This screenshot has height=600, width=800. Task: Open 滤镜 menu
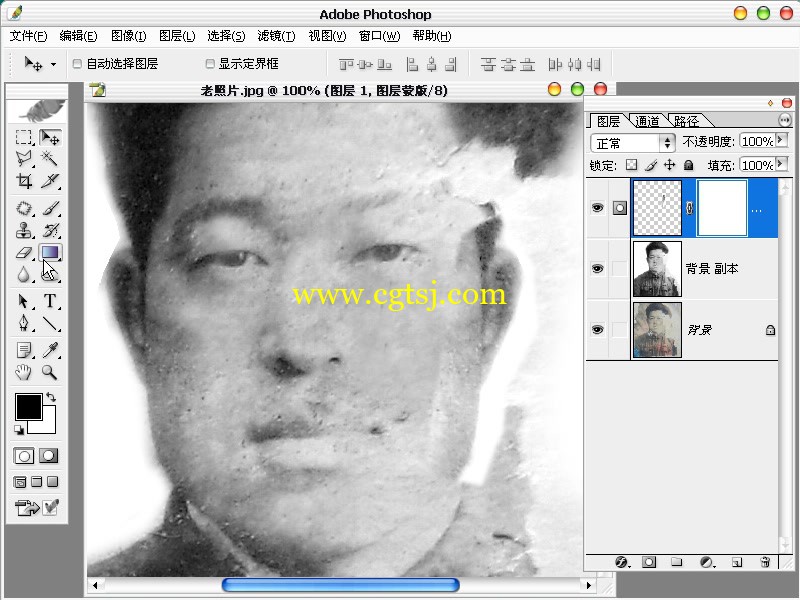pos(276,36)
